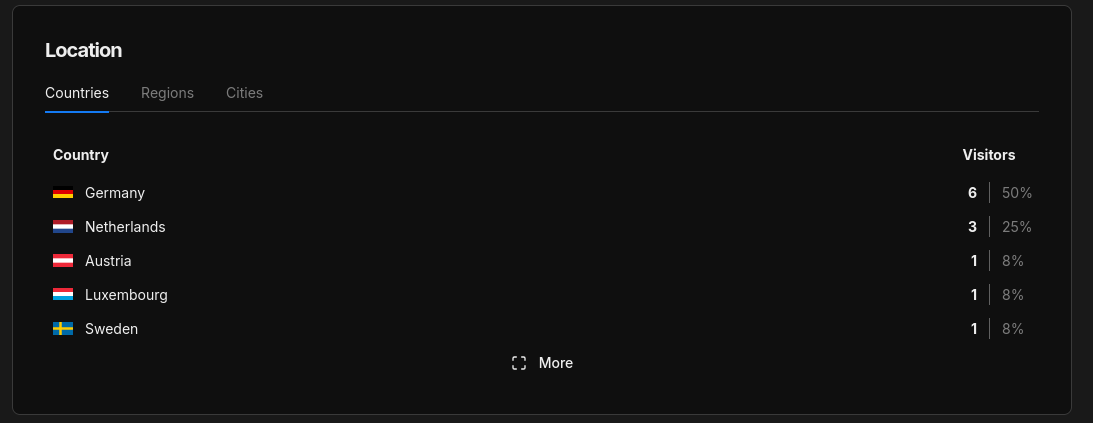Click the Austria country name
Screen dimensions: 1093x423
click(x=108, y=261)
